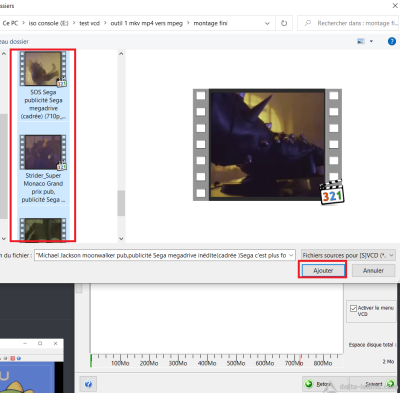Select the partially visible third video thumbnail
This screenshot has height=393, width=400.
click(43, 229)
